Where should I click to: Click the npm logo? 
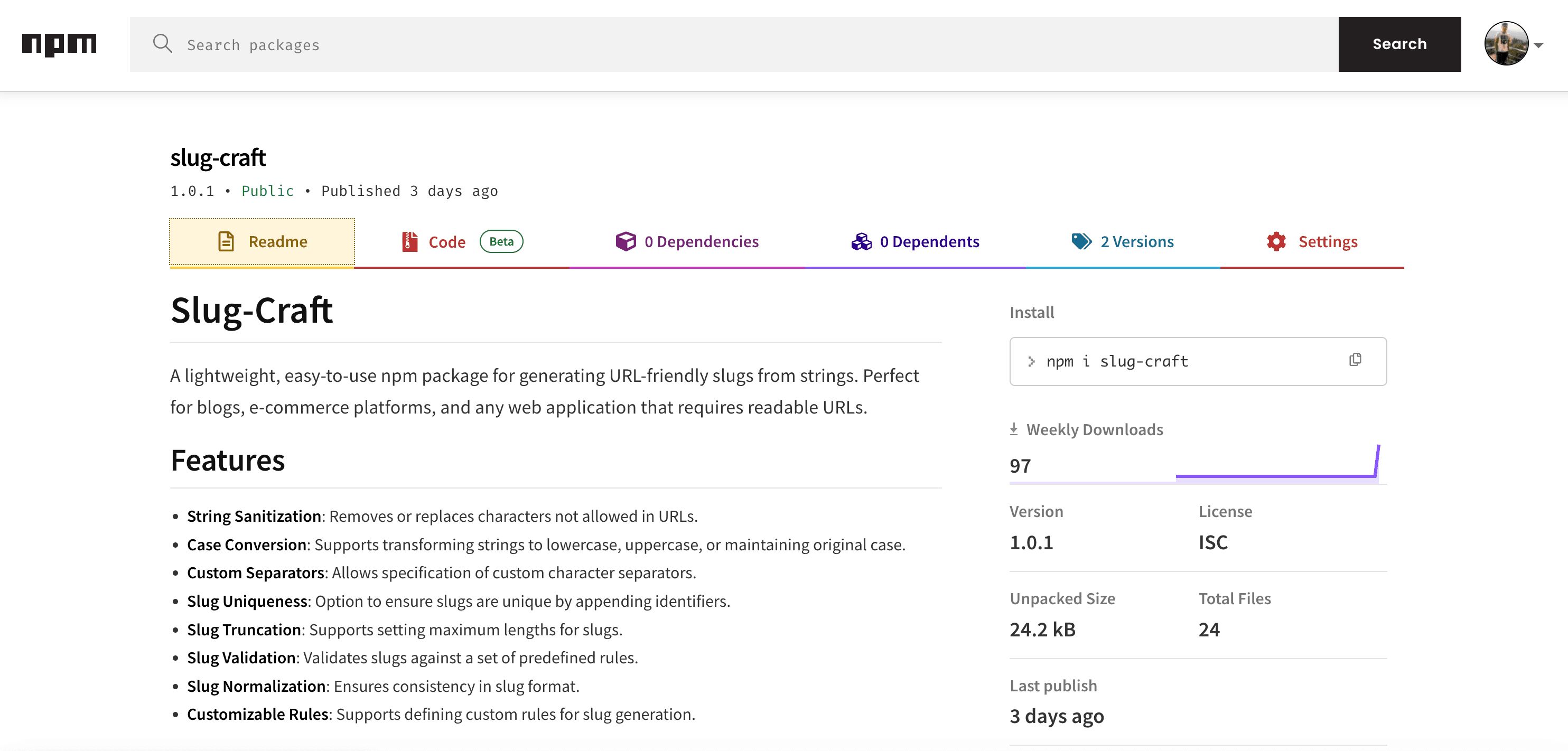[x=59, y=44]
